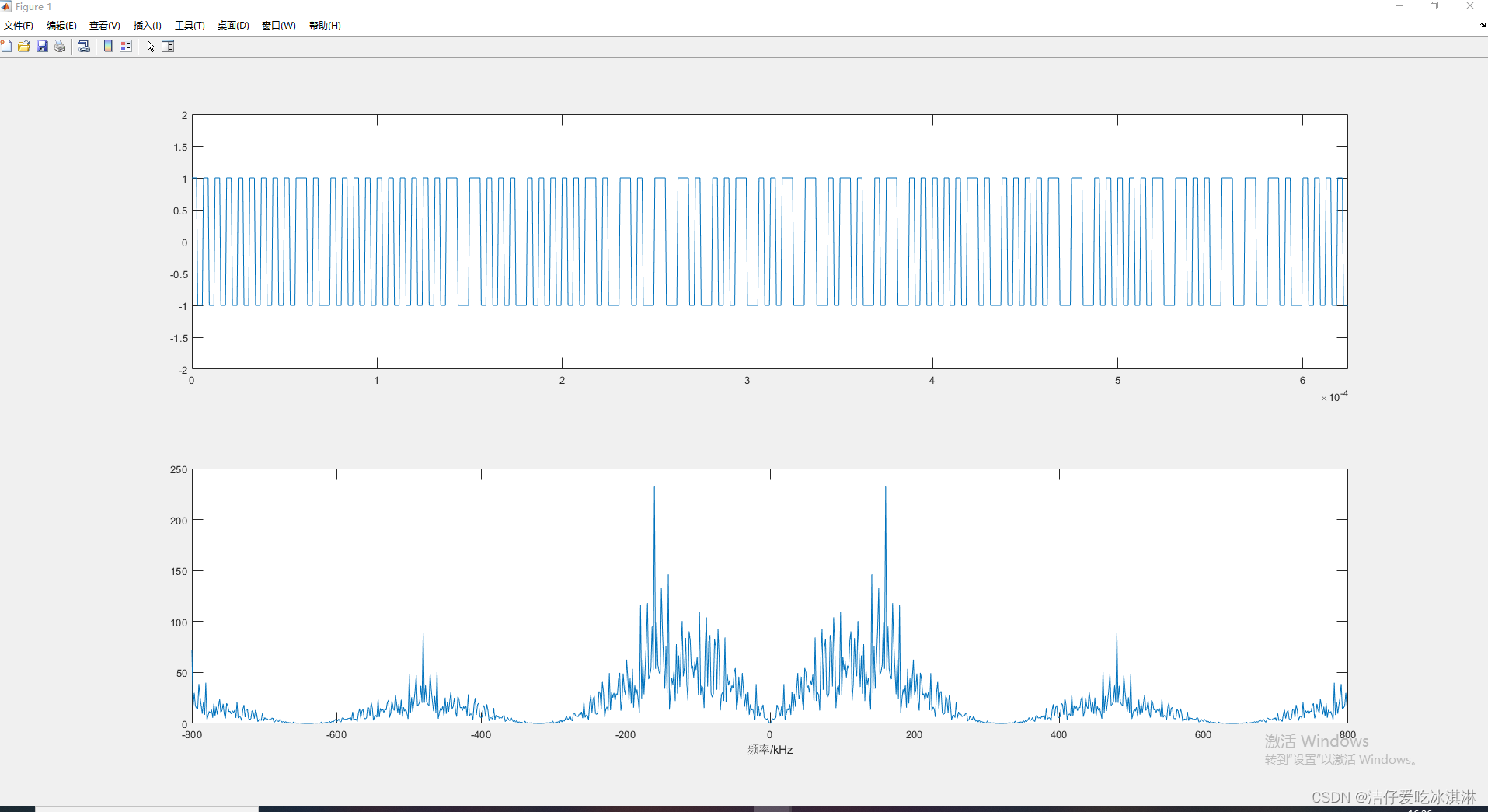This screenshot has width=1488, height=812.
Task: Click the 600 tick label on lower x-axis
Action: click(1203, 735)
